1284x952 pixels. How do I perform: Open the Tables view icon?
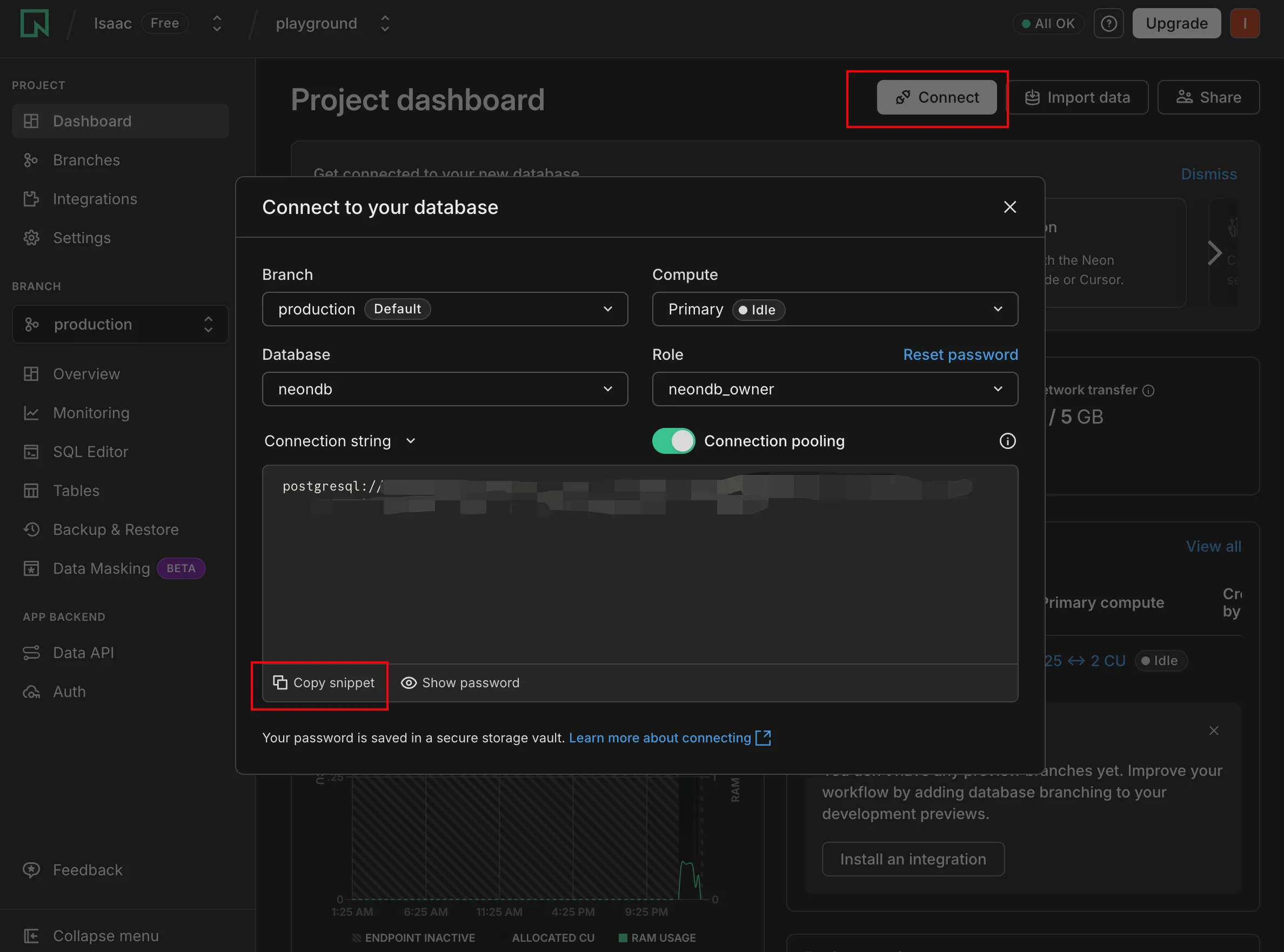(32, 491)
